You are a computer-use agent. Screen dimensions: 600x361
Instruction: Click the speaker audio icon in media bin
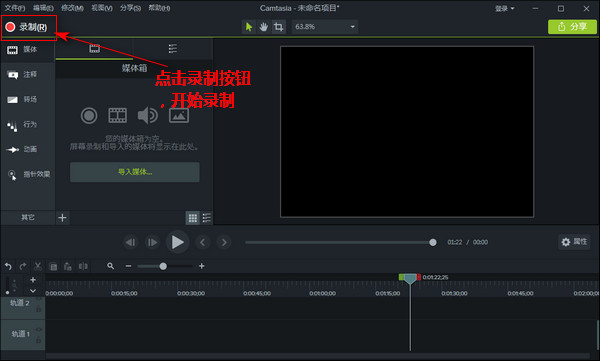click(147, 116)
